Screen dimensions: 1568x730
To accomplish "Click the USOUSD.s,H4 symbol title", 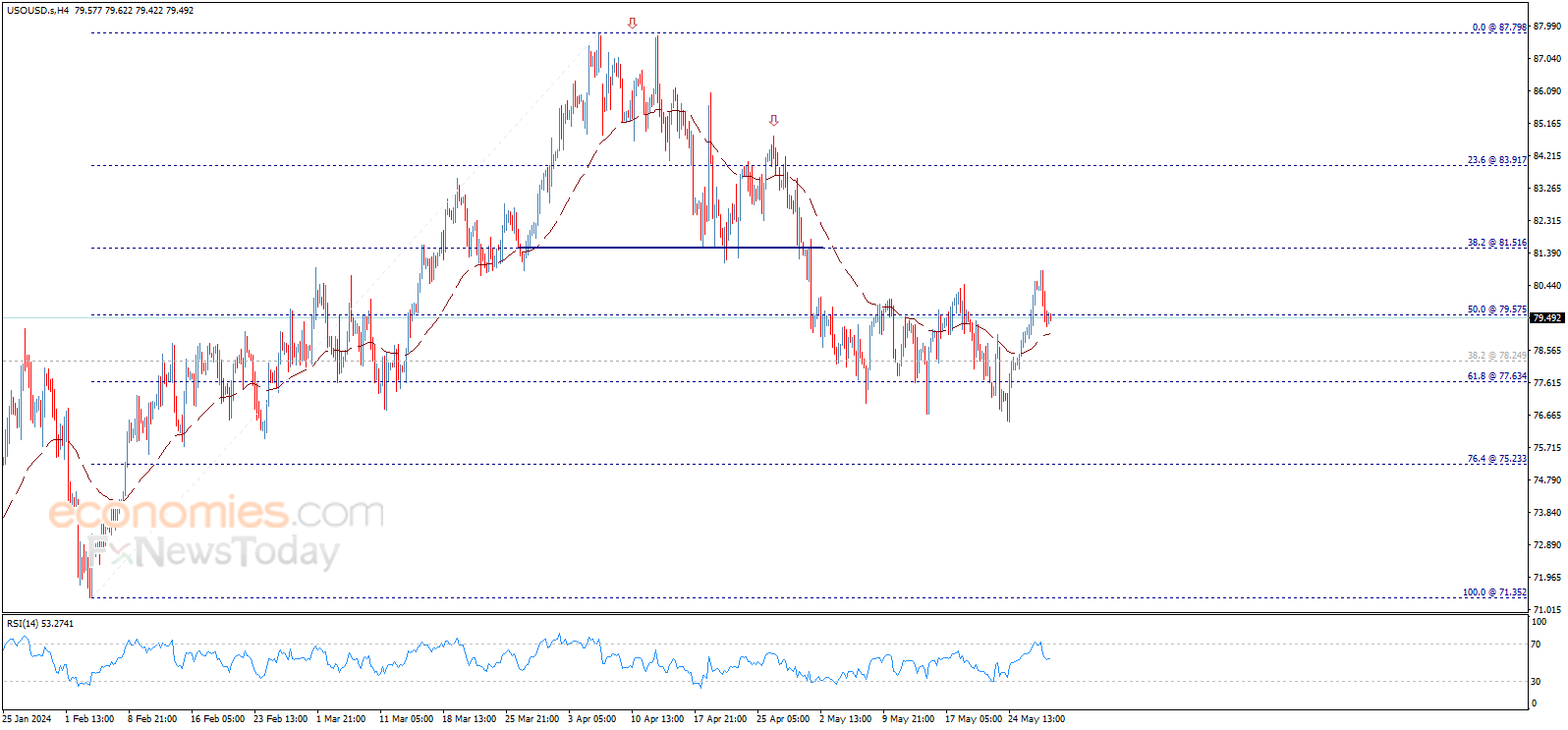I will (x=37, y=10).
